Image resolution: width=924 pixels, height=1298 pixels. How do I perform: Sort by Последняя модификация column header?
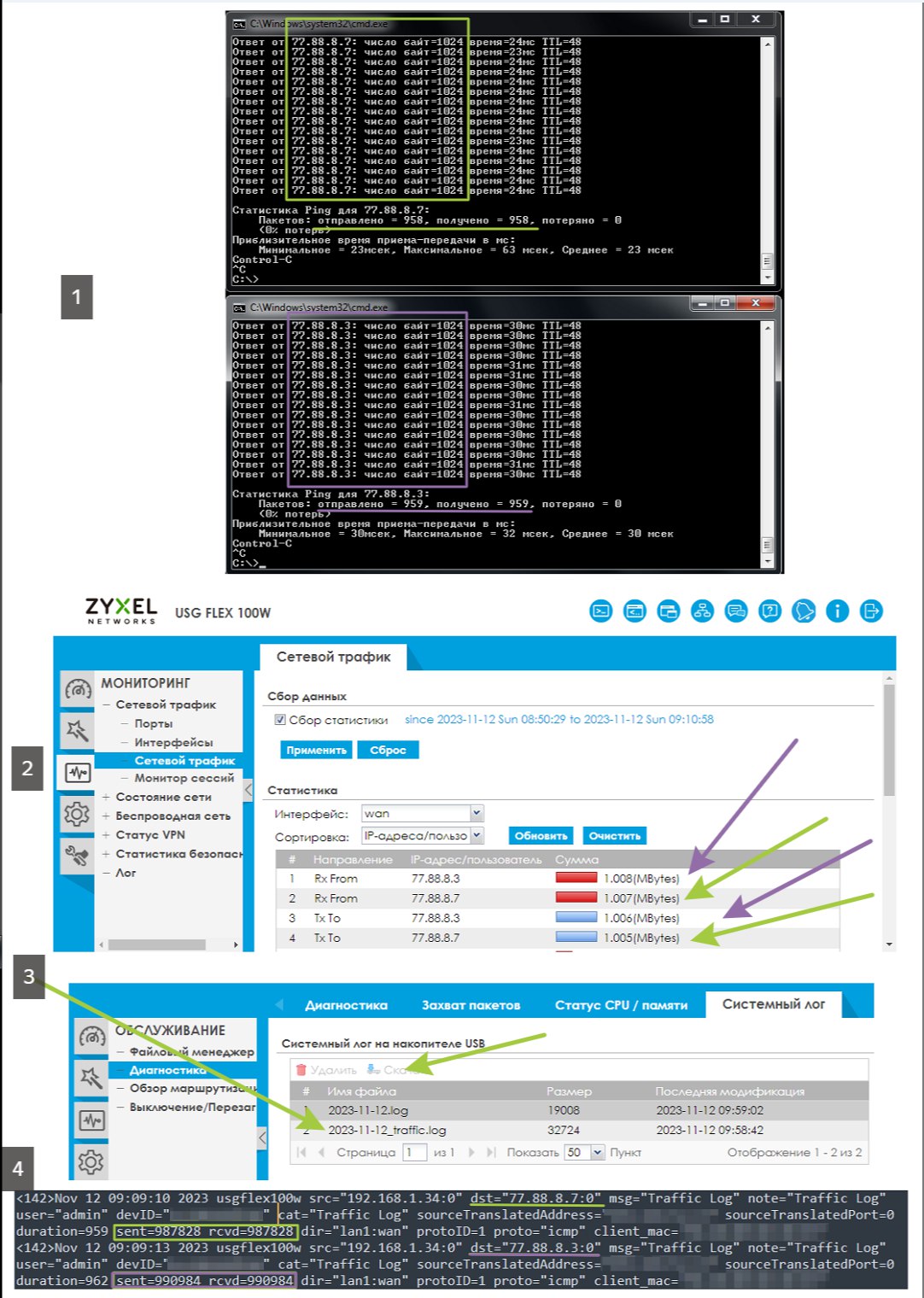(729, 1091)
